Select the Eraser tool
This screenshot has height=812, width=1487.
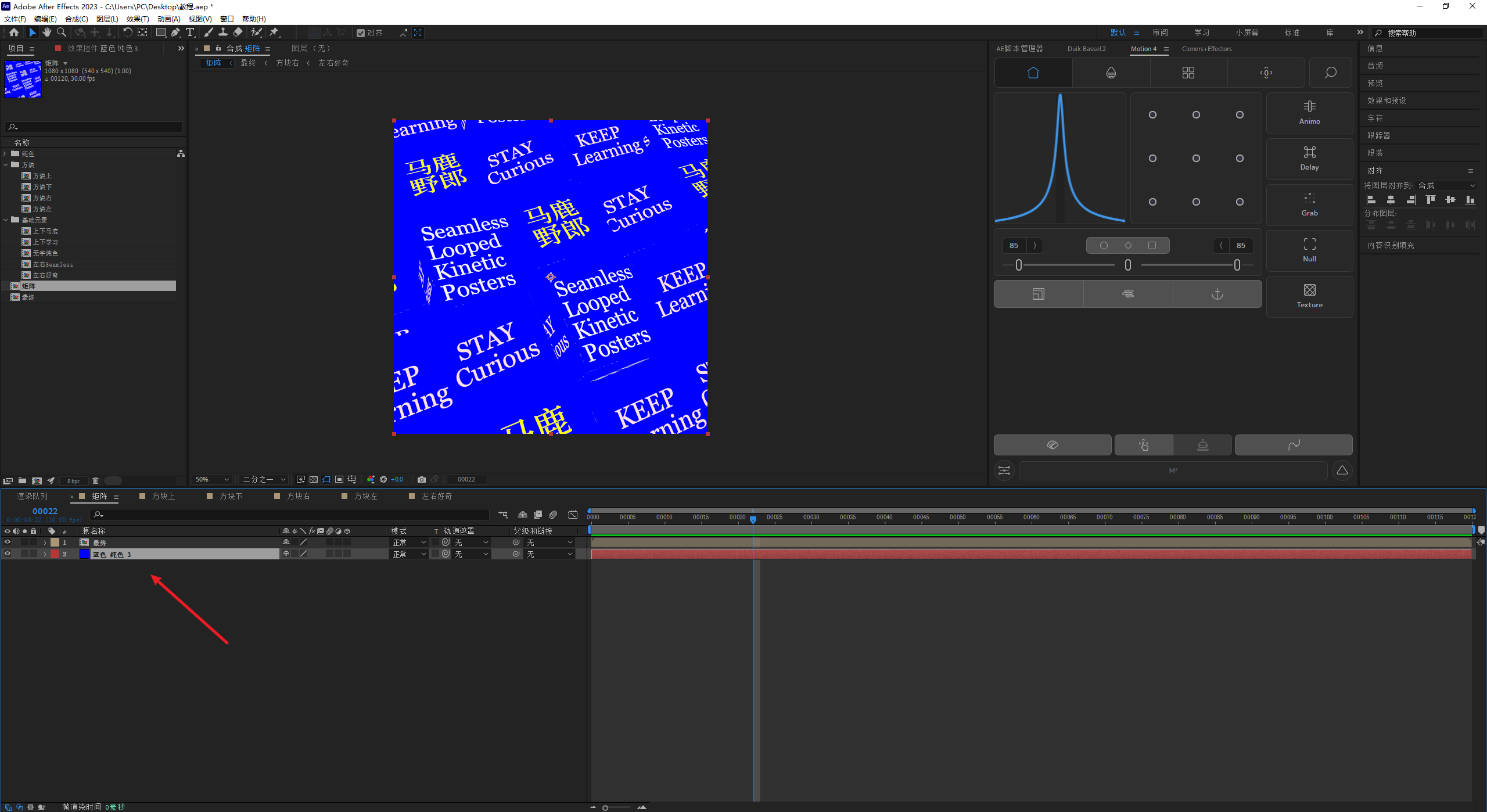[238, 33]
